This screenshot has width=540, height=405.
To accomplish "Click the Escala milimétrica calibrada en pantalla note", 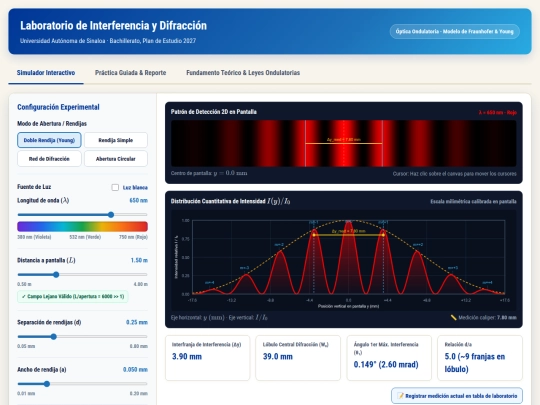I will [473, 201].
